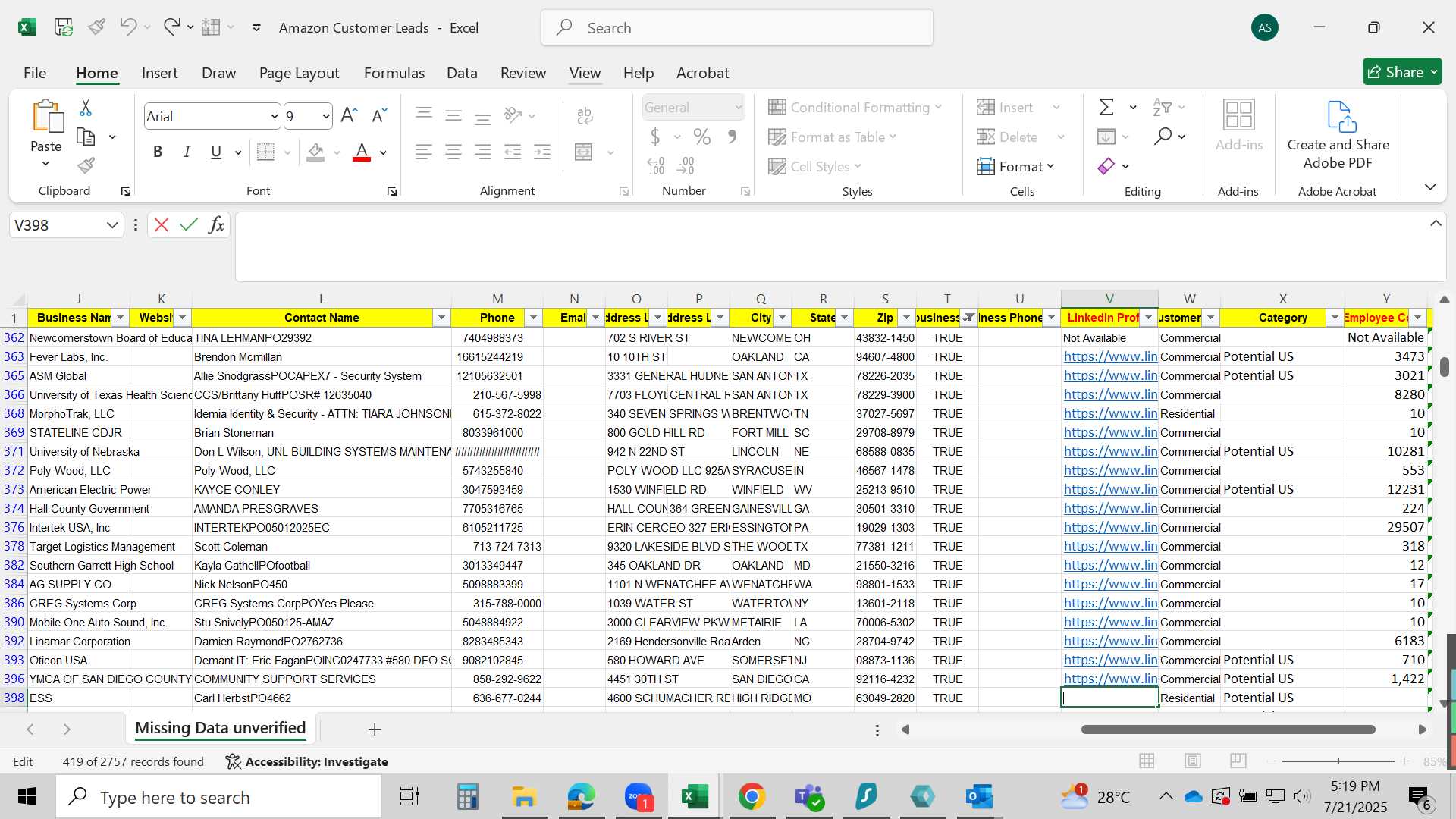Image resolution: width=1456 pixels, height=819 pixels.
Task: Click the Borders icon
Action: click(x=265, y=152)
